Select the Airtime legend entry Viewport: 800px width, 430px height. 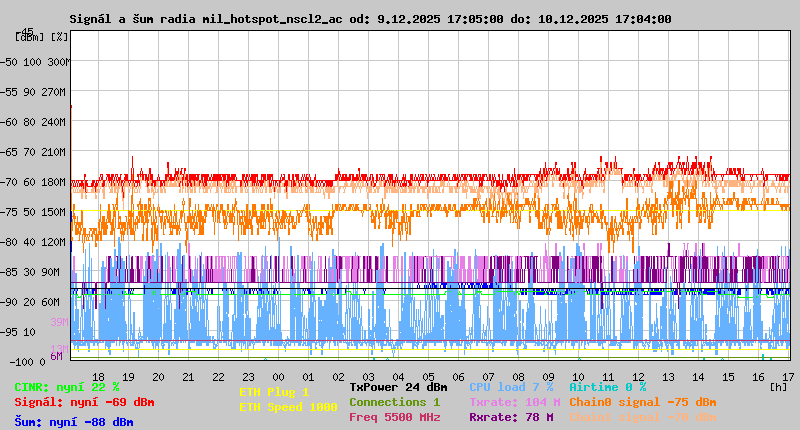(x=607, y=387)
